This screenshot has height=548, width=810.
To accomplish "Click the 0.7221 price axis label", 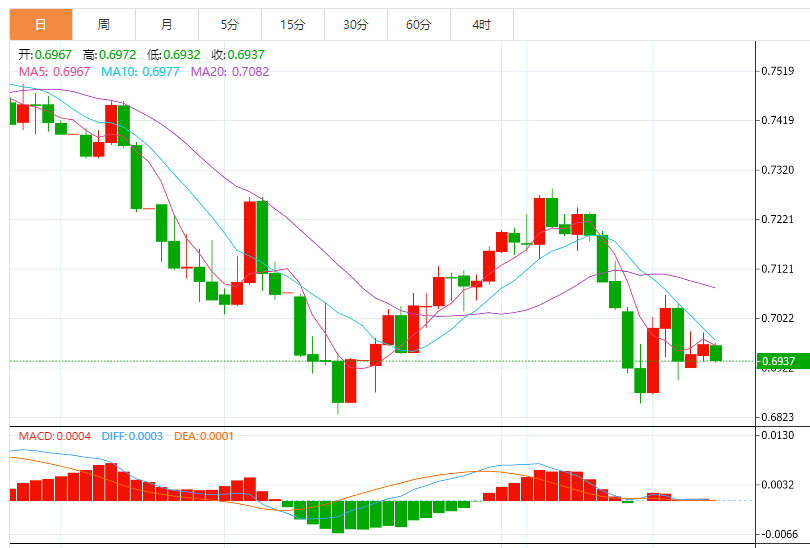I will 778,220.
